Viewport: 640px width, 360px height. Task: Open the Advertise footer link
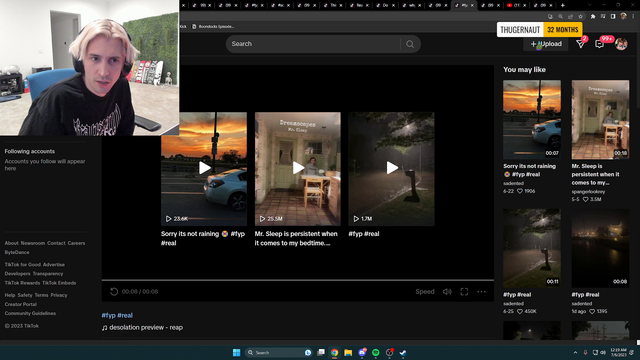tap(53, 264)
